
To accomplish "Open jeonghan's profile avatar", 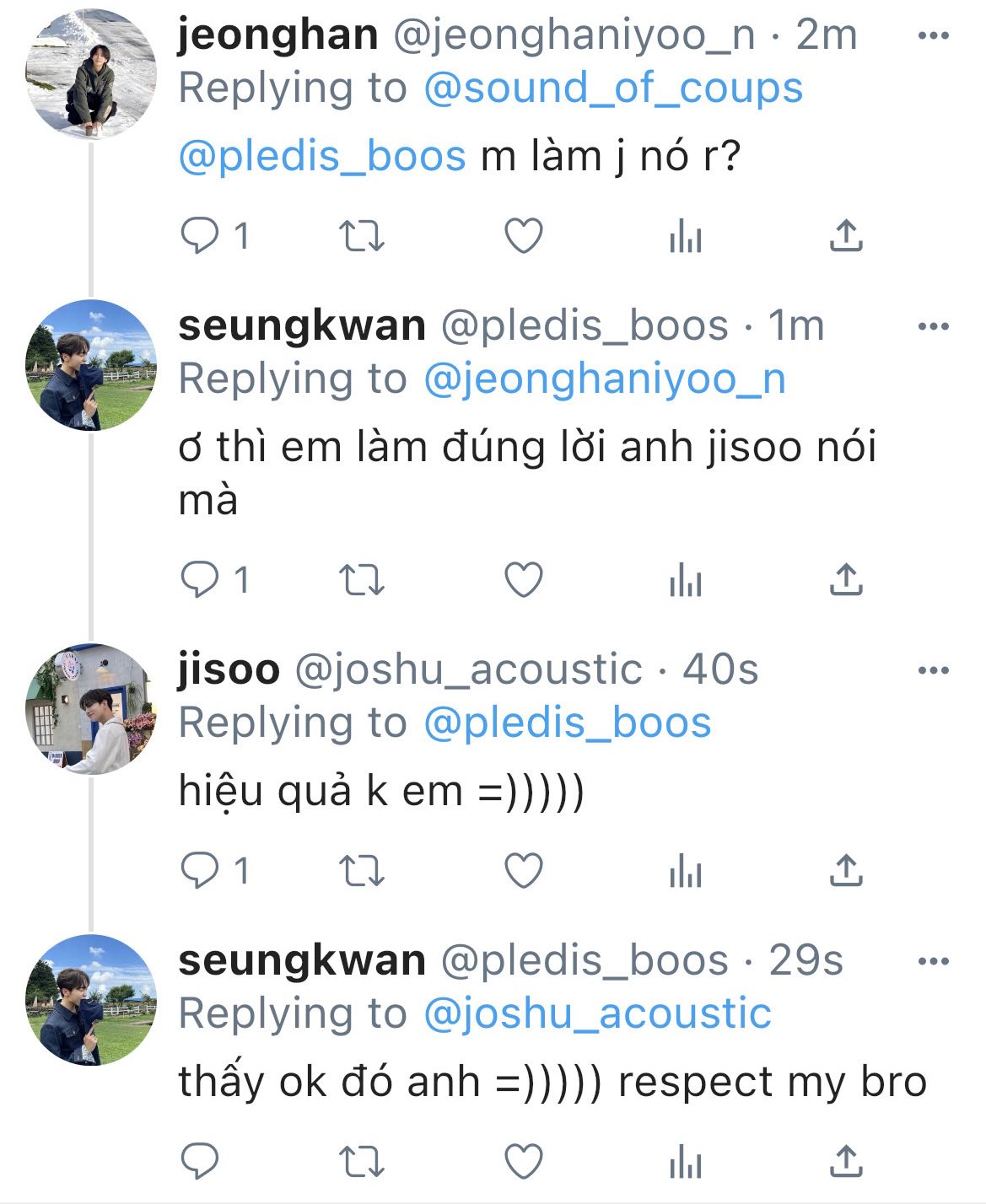I will (x=91, y=74).
